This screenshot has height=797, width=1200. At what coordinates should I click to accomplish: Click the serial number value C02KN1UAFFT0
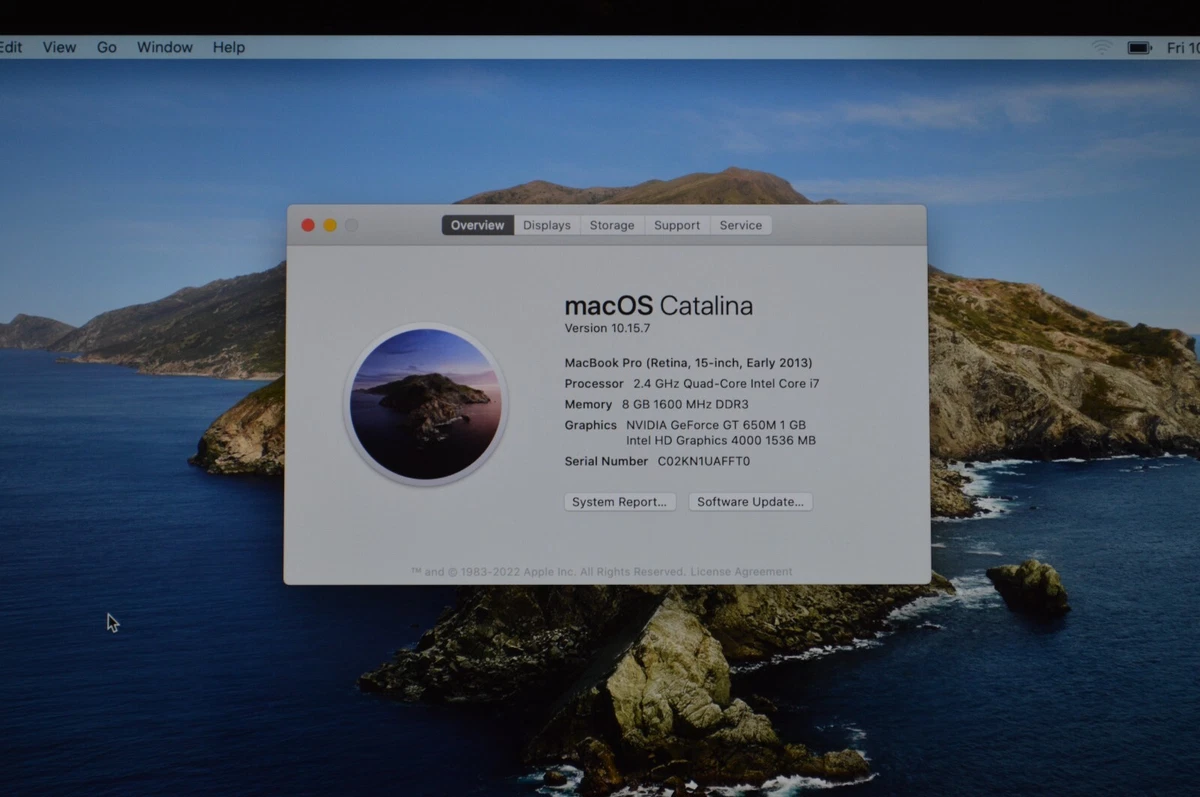pos(704,462)
